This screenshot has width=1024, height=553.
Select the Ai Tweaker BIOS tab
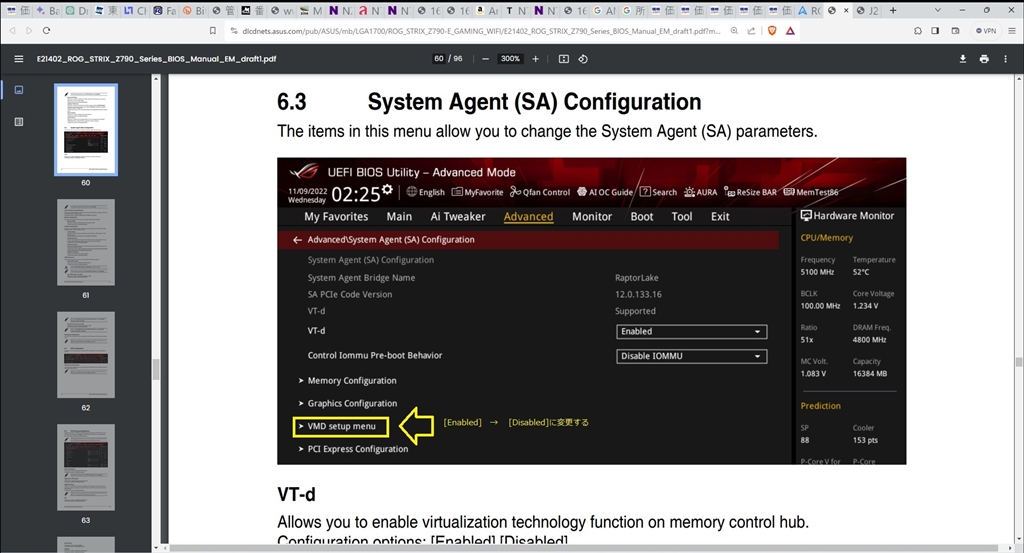pos(457,217)
